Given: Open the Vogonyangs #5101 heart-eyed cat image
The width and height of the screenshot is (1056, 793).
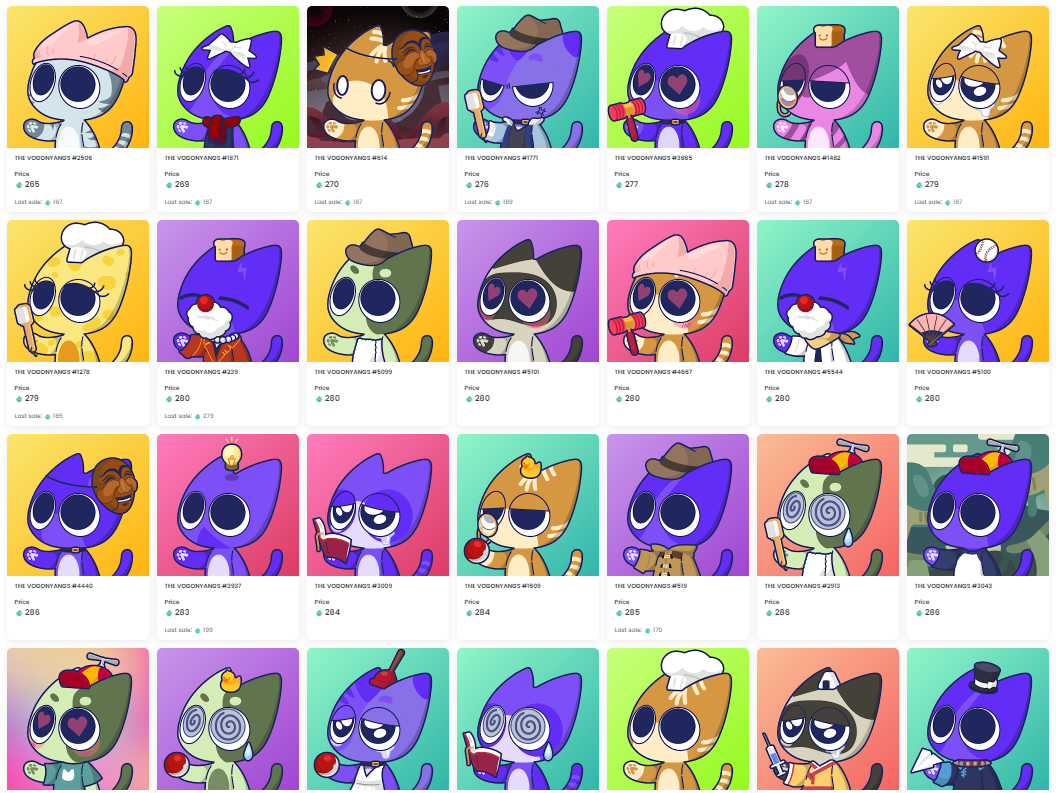Looking at the screenshot, I should tap(528, 291).
